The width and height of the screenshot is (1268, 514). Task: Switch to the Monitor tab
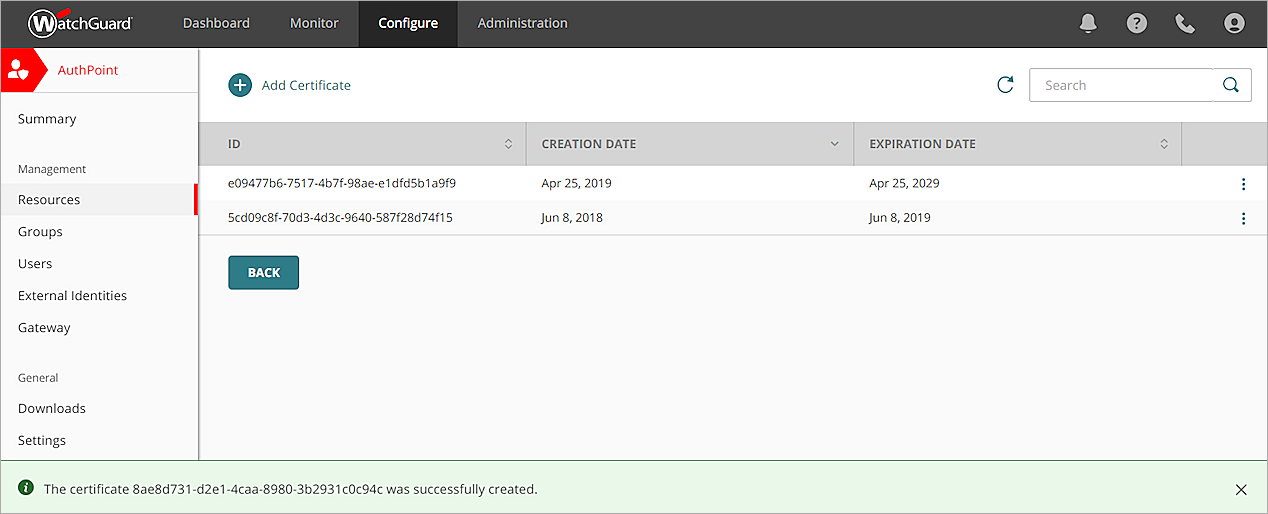(314, 23)
